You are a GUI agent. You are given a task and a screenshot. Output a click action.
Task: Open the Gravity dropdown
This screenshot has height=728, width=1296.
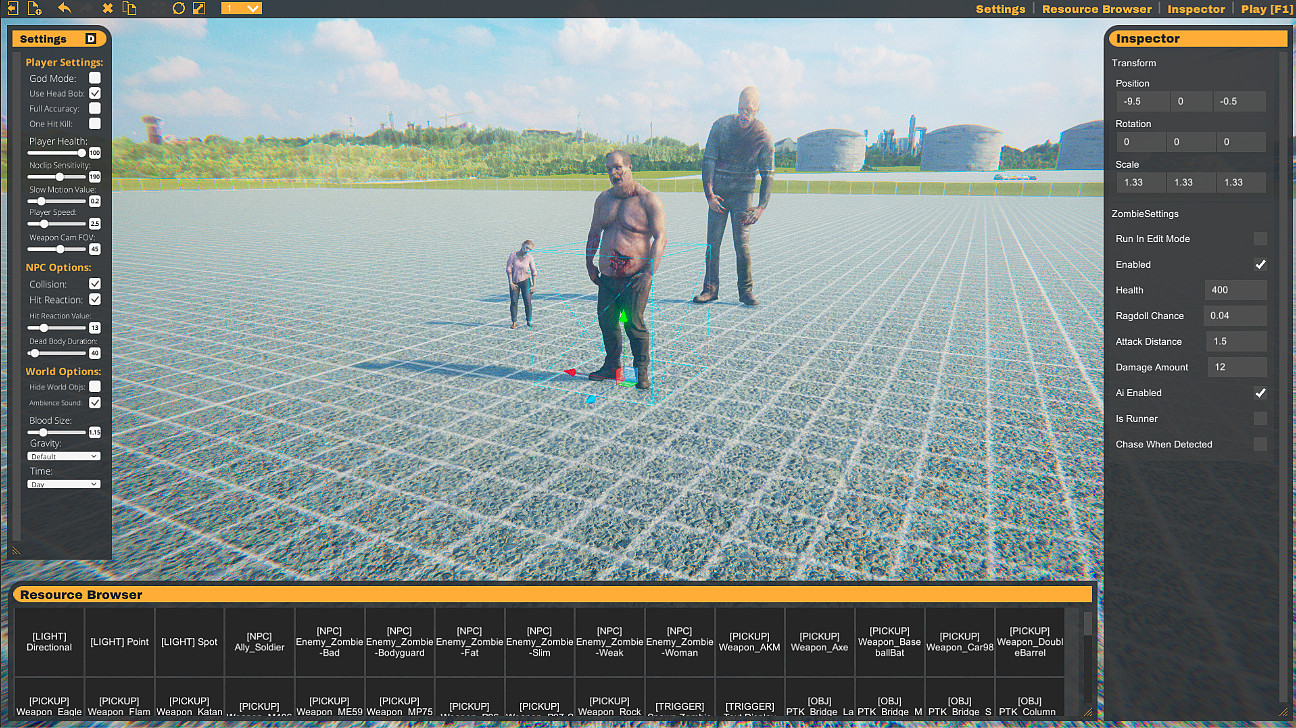pyautogui.click(x=63, y=455)
